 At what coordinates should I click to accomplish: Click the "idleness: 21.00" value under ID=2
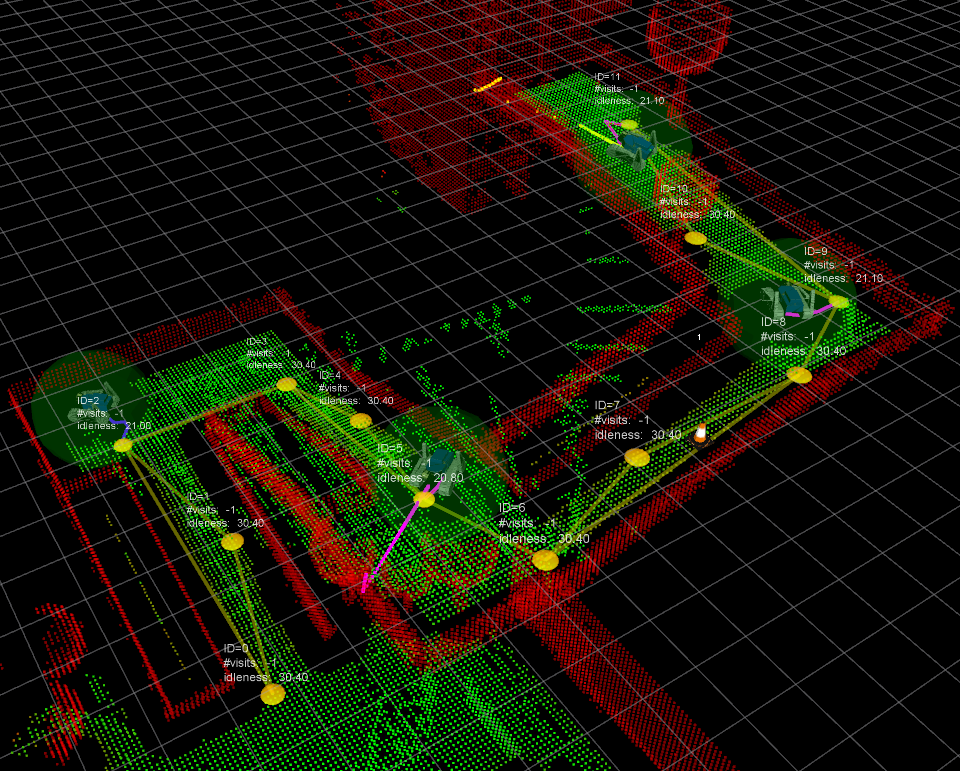pos(114,426)
